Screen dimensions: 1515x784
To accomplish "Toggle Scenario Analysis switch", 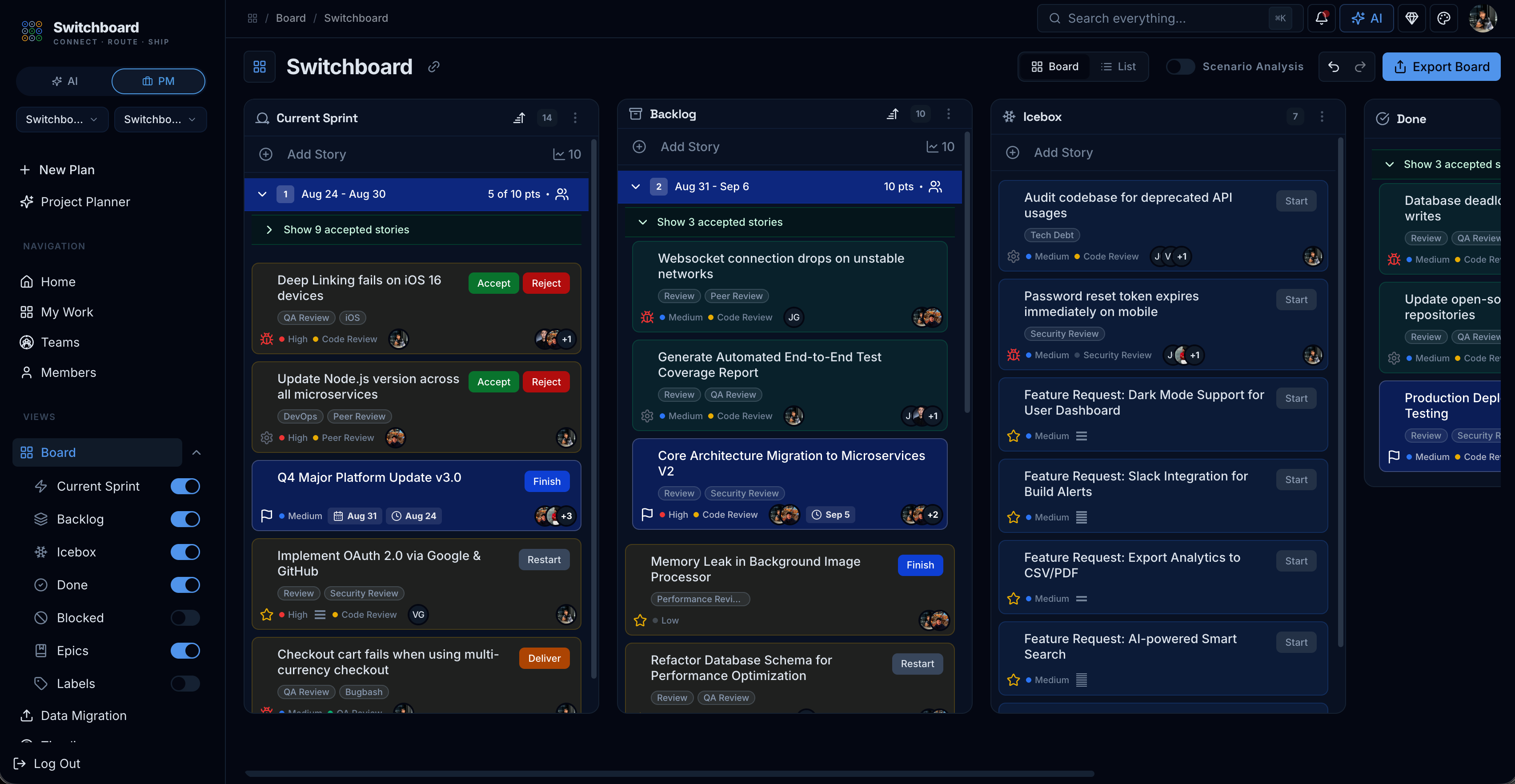I will tap(1180, 67).
